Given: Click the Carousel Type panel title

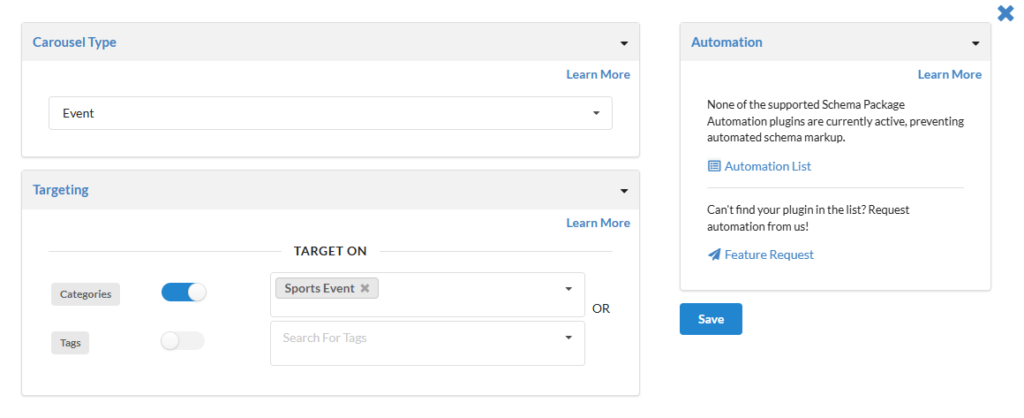Looking at the screenshot, I should [75, 43].
